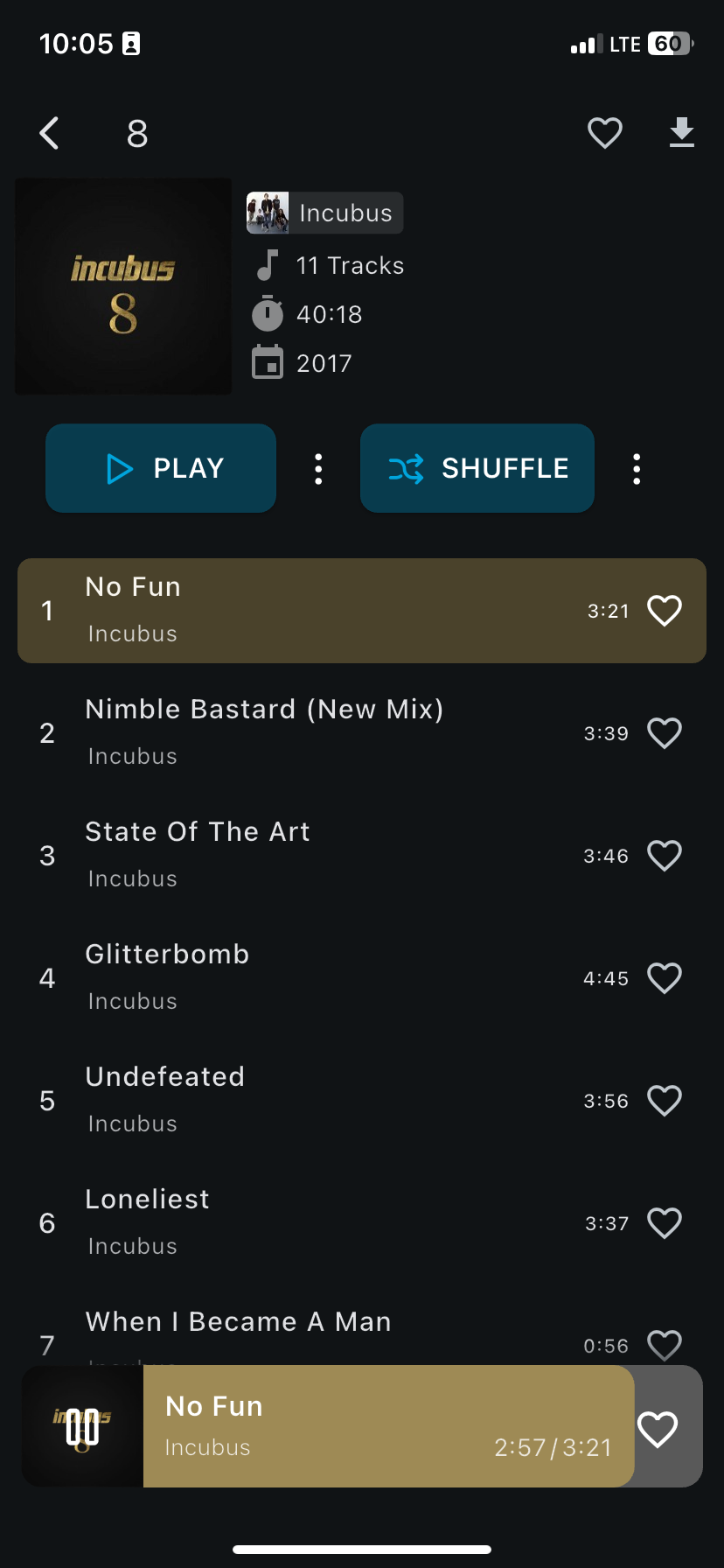The height and width of the screenshot is (1568, 724).
Task: Tap the album 8 cover artwork
Action: [x=123, y=286]
